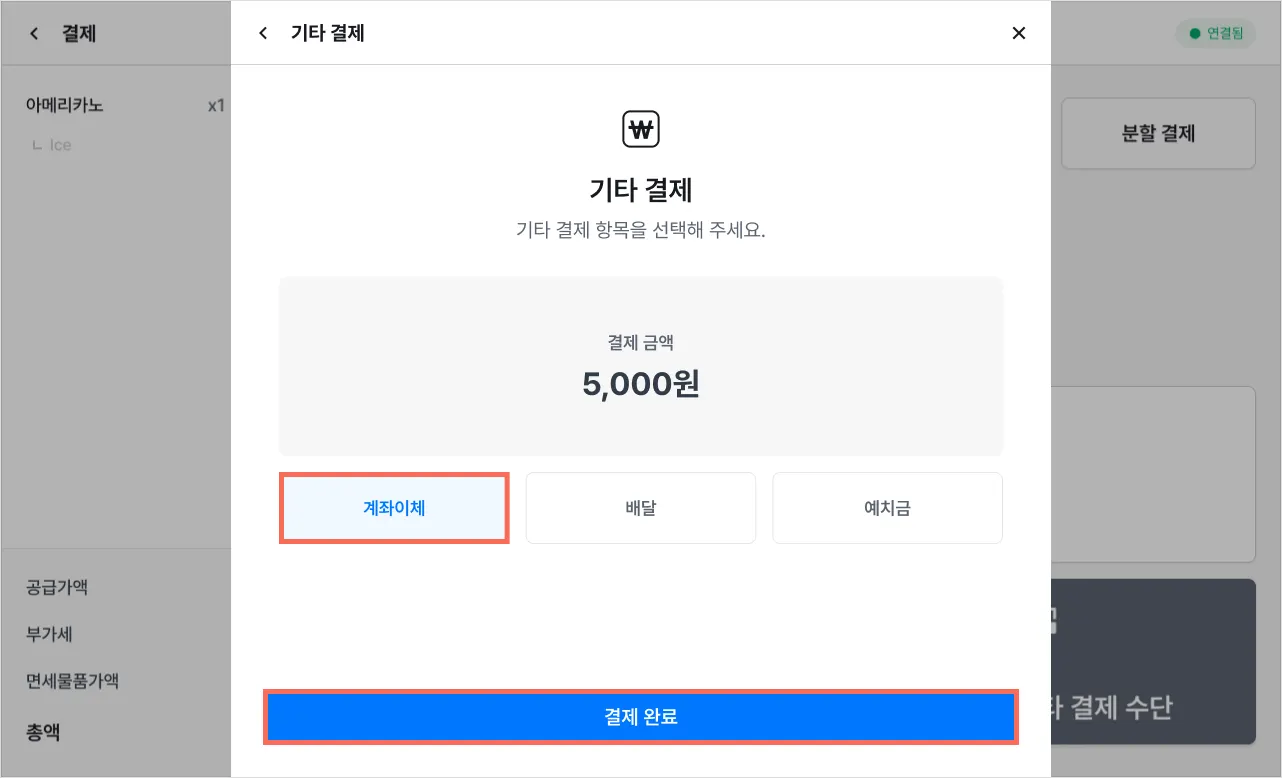This screenshot has width=1282, height=778.
Task: Click the 분할 결제 button
Action: pos(1157,133)
